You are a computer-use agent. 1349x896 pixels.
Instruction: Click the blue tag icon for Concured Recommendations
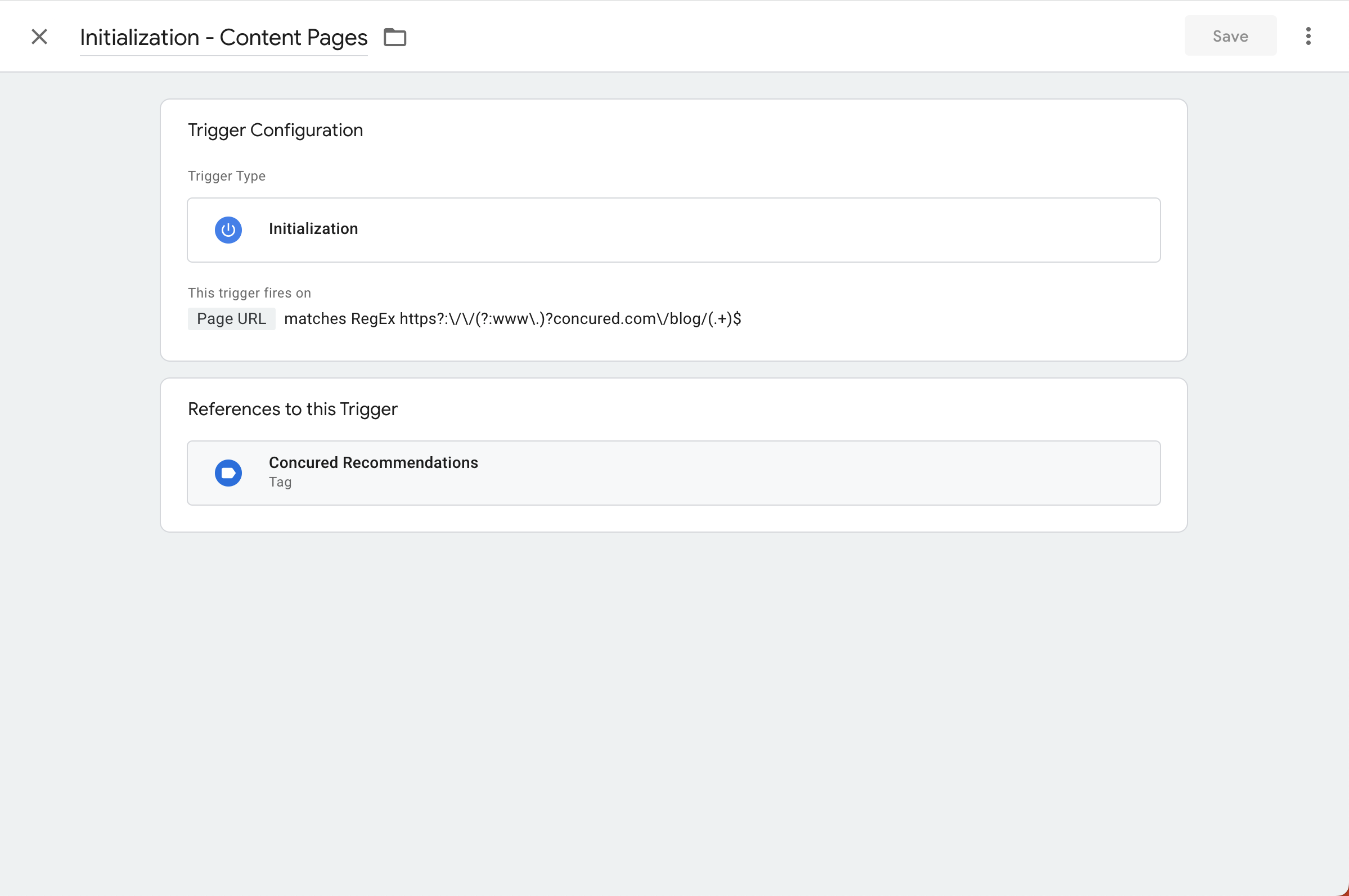pyautogui.click(x=228, y=473)
